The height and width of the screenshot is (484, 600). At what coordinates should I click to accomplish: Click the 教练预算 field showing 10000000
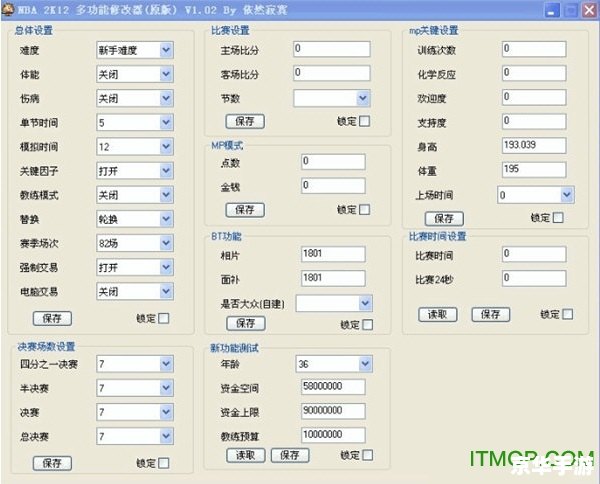tap(333, 435)
